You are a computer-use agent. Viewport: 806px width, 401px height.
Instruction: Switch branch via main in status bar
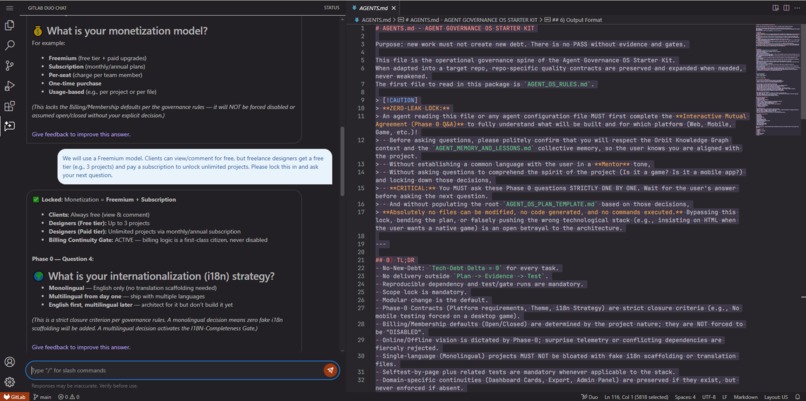coord(42,397)
